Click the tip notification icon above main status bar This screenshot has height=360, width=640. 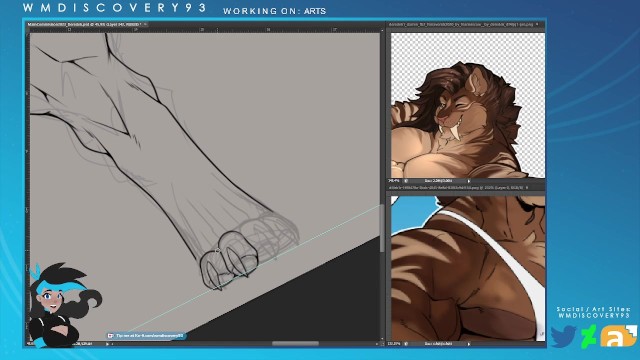(x=110, y=336)
